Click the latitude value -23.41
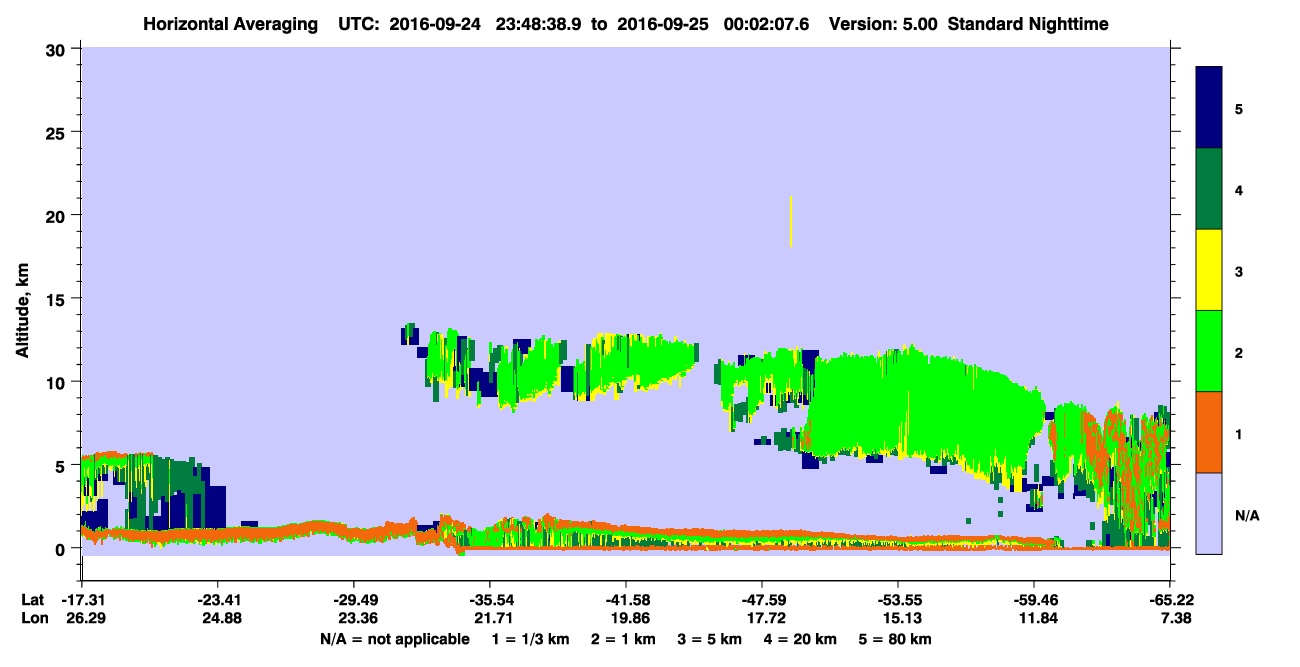The width and height of the screenshot is (1300, 667). (x=218, y=600)
